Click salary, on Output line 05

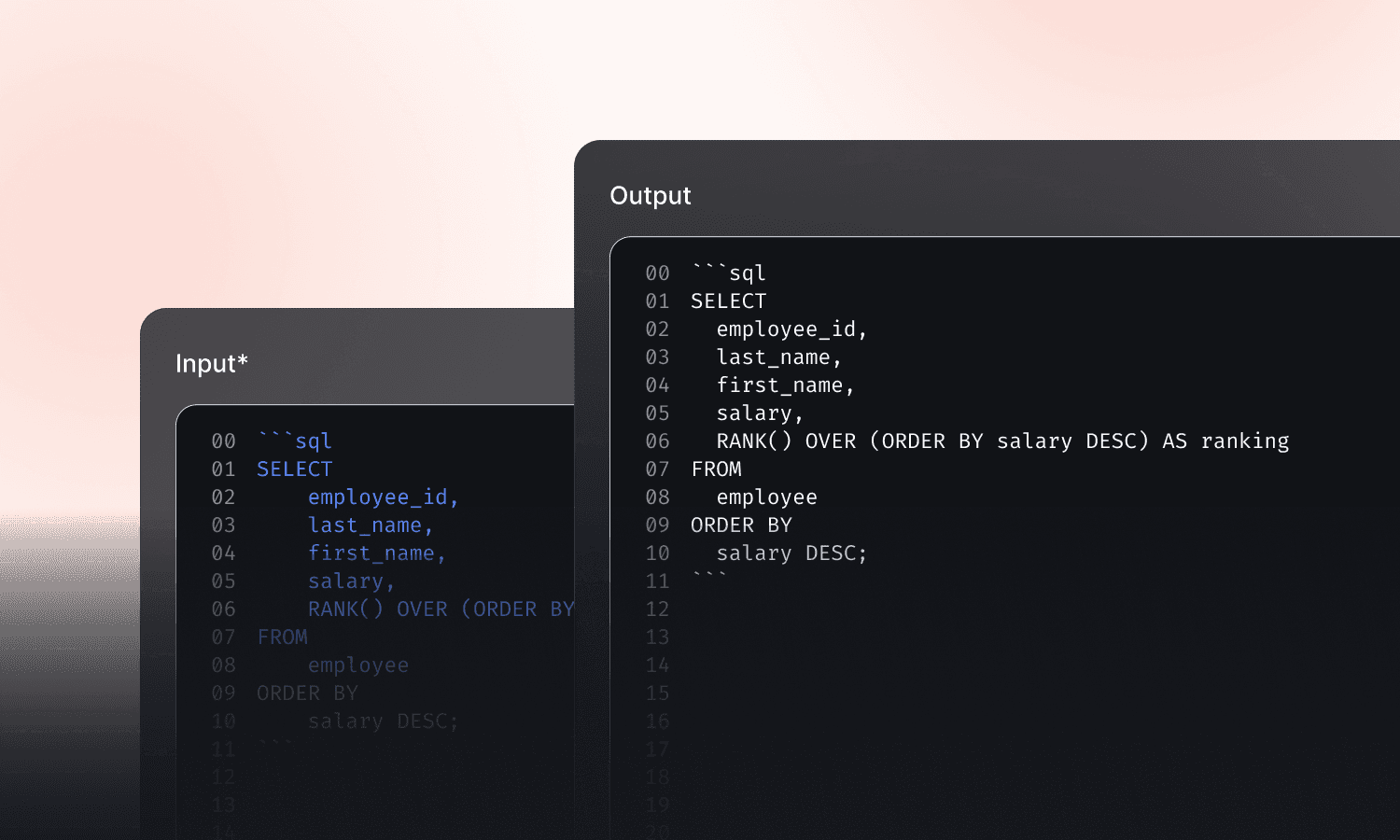(x=760, y=413)
